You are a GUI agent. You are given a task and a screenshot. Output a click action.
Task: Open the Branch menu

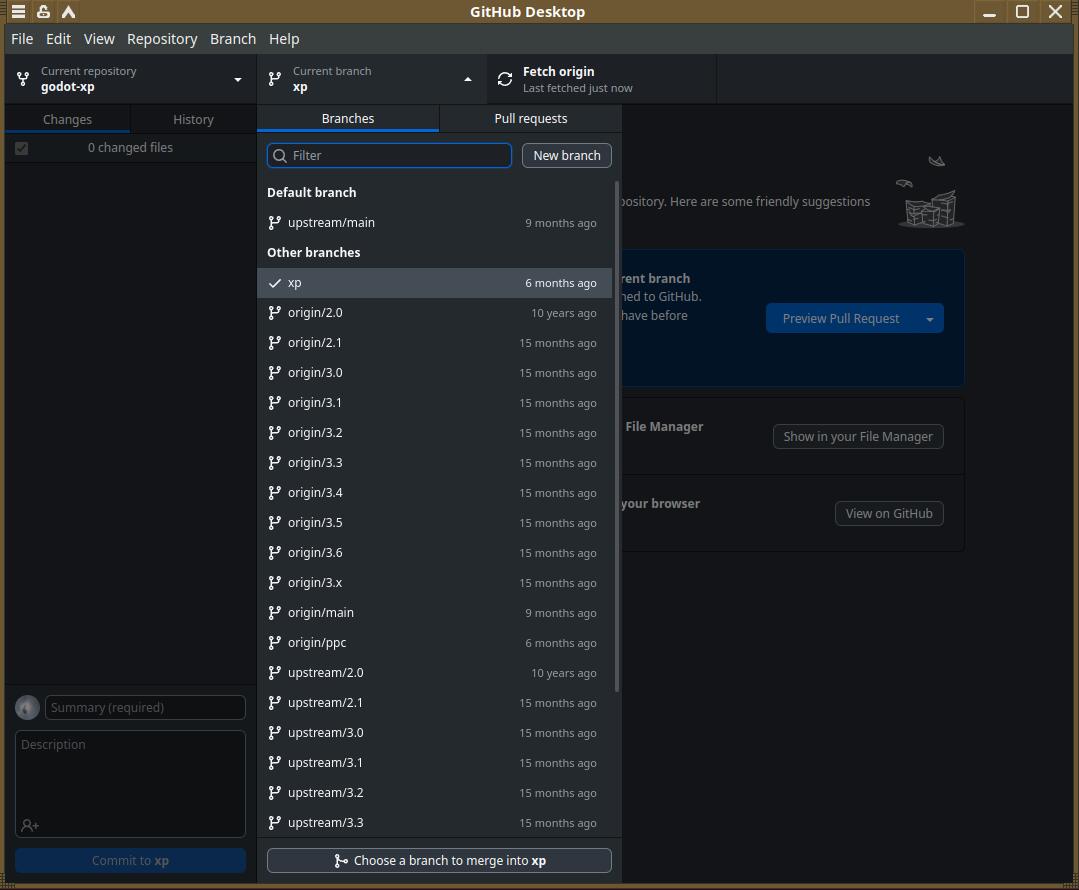pos(233,39)
